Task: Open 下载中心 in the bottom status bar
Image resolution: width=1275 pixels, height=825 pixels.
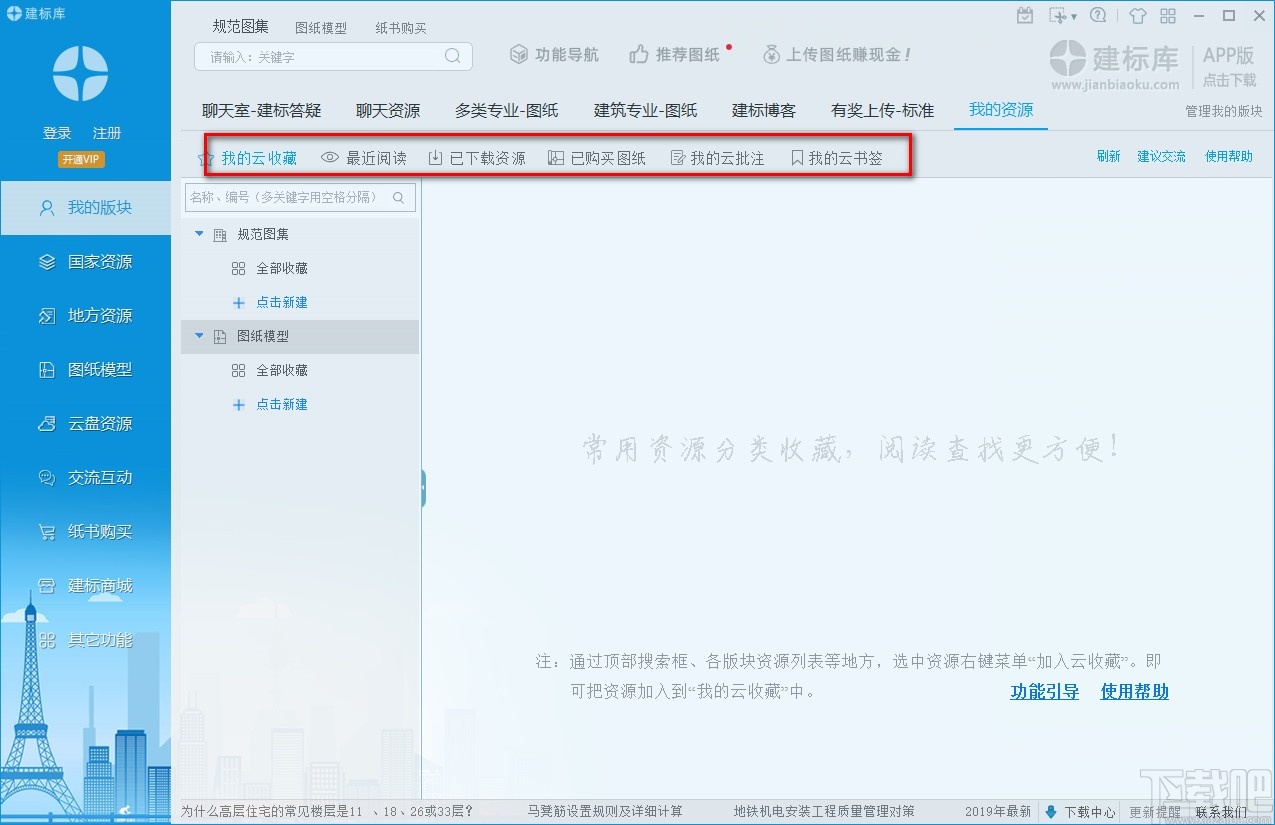Action: point(1088,812)
